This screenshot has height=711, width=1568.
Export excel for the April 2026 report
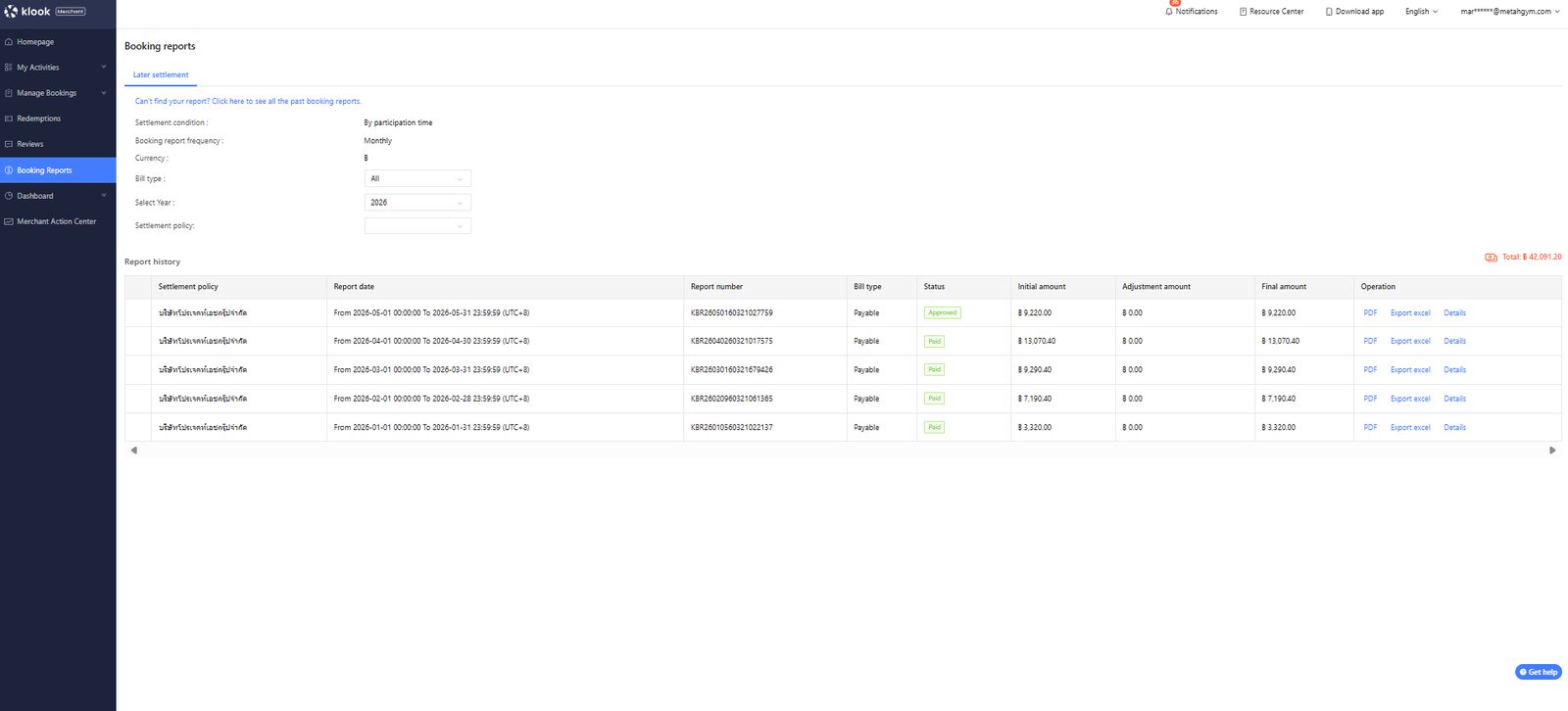1410,342
